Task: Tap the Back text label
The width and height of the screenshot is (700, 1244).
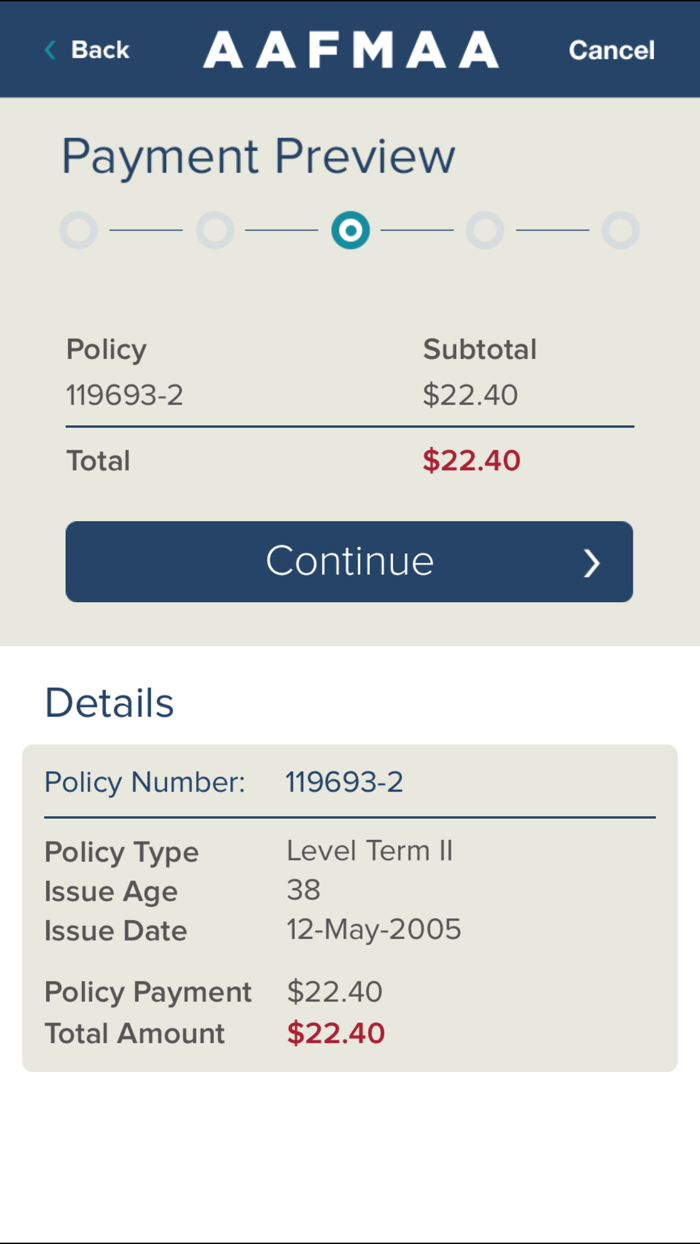Action: [100, 50]
